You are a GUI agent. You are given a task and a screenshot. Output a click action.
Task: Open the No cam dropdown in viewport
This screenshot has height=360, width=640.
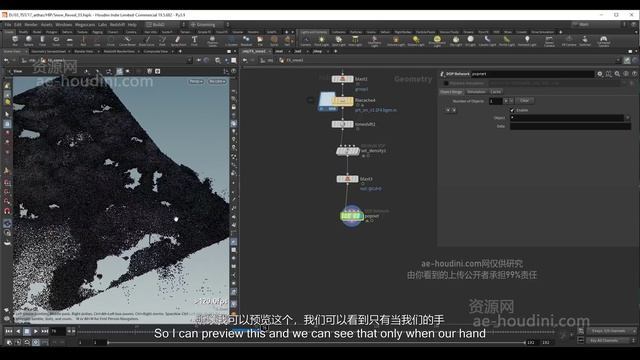coord(217,82)
